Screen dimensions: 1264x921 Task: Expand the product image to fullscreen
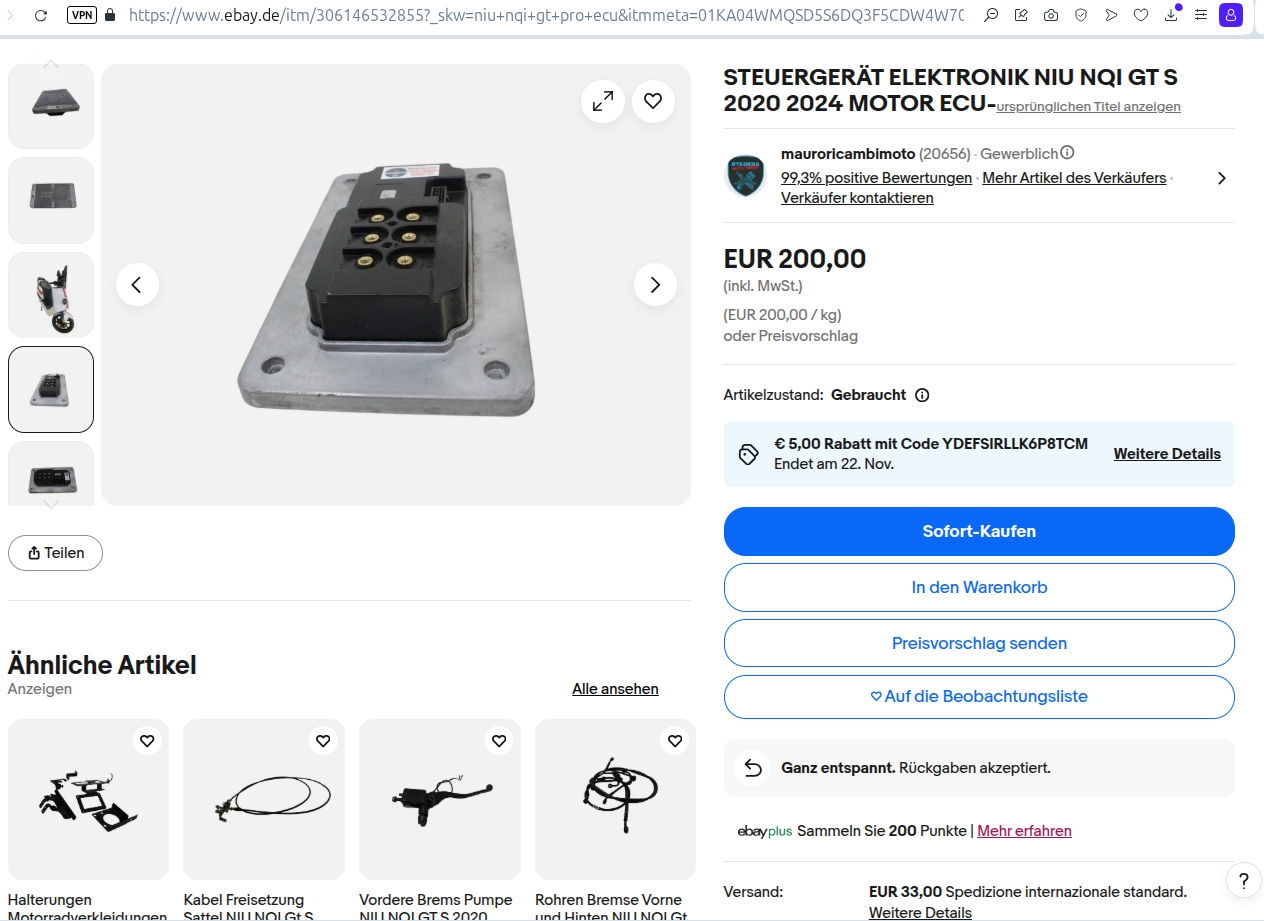point(603,101)
